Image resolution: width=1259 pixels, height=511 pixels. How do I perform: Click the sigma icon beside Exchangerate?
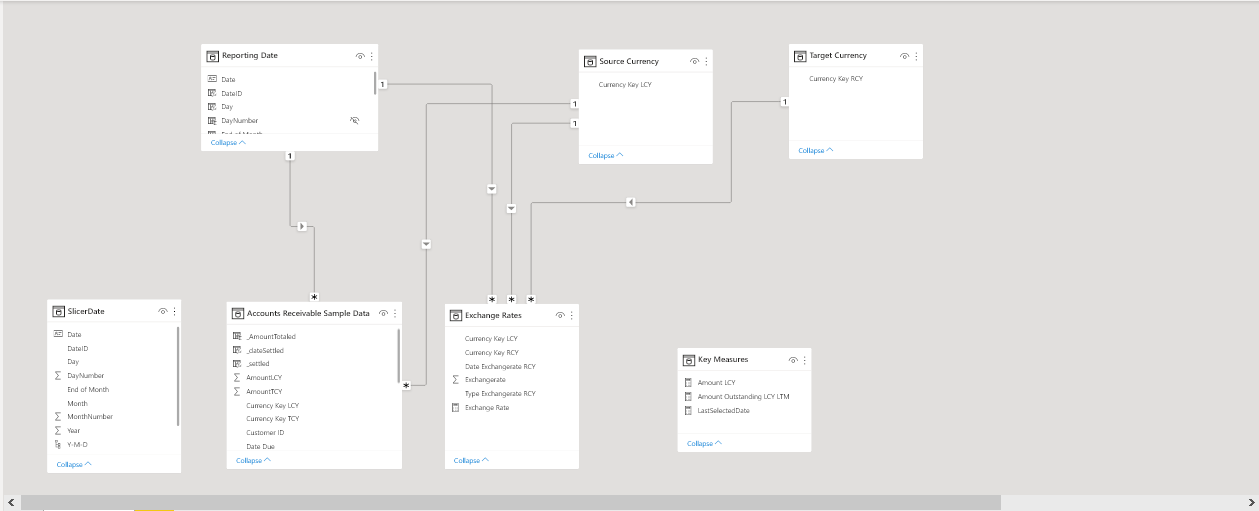(456, 380)
